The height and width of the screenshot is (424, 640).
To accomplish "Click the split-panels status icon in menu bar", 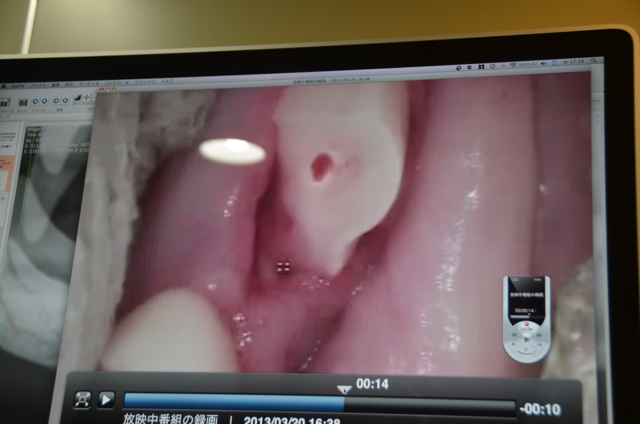I will (481, 67).
